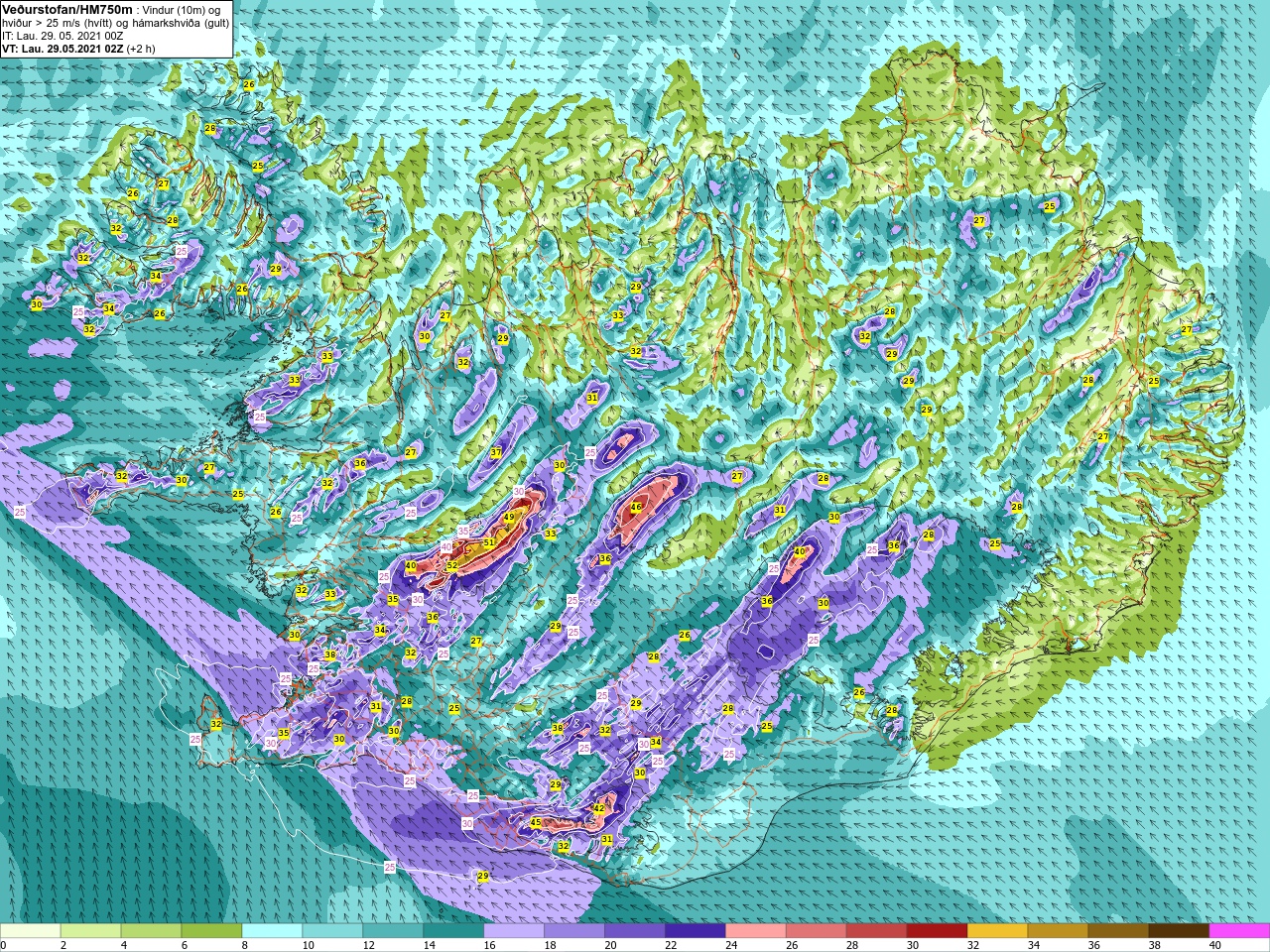1270x952 pixels.
Task: Pick the medium purple 18–20 legend swatch
Action: [x=575, y=931]
